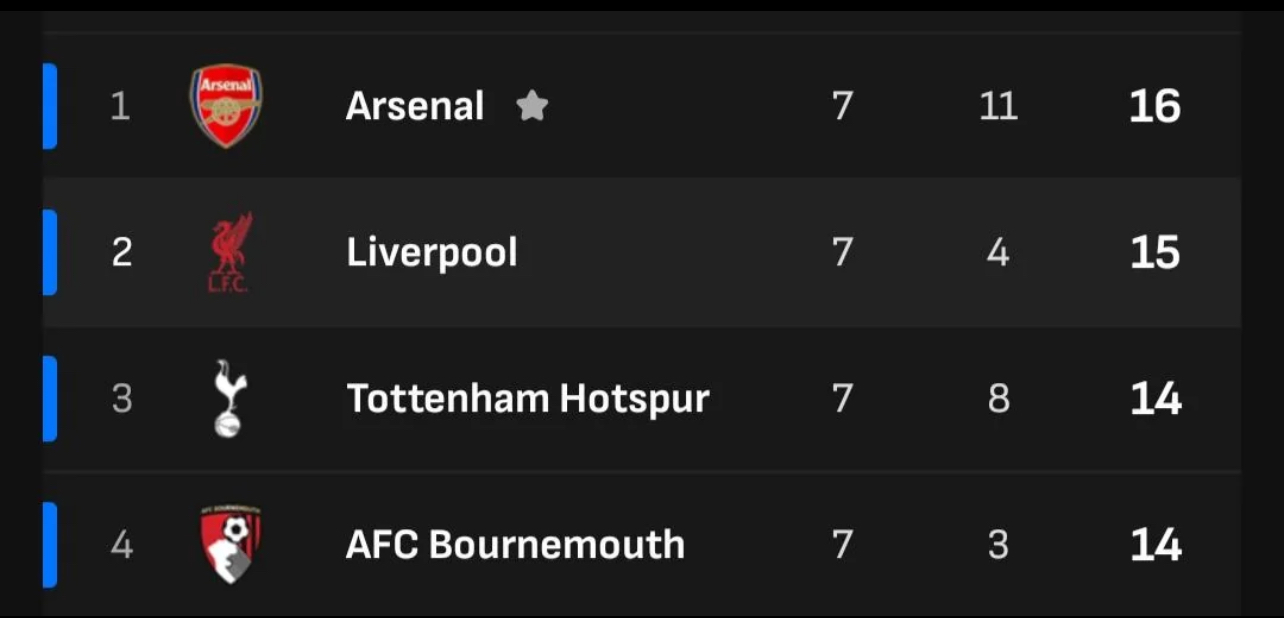Viewport: 1284px width, 618px height.
Task: Open the Liverpool team page link
Action: tap(432, 252)
